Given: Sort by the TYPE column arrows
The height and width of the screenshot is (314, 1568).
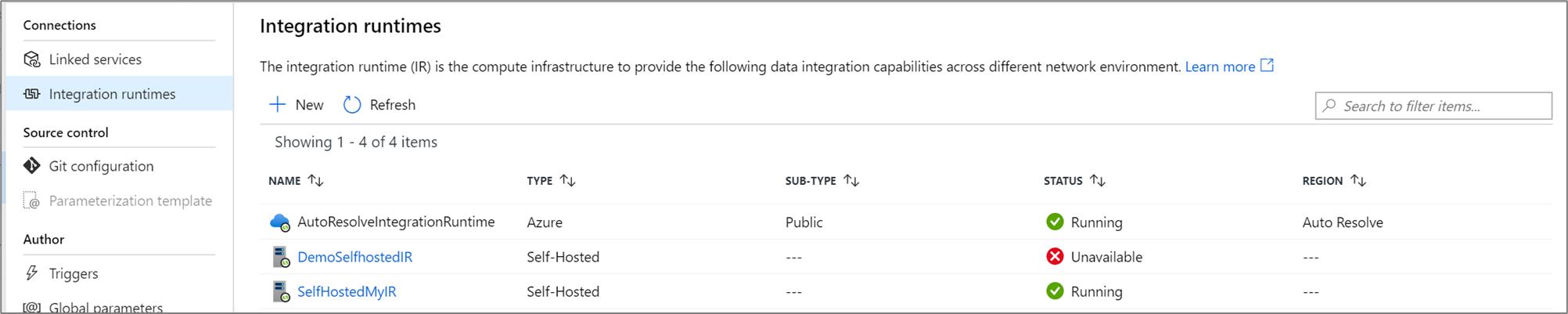Looking at the screenshot, I should point(568,181).
